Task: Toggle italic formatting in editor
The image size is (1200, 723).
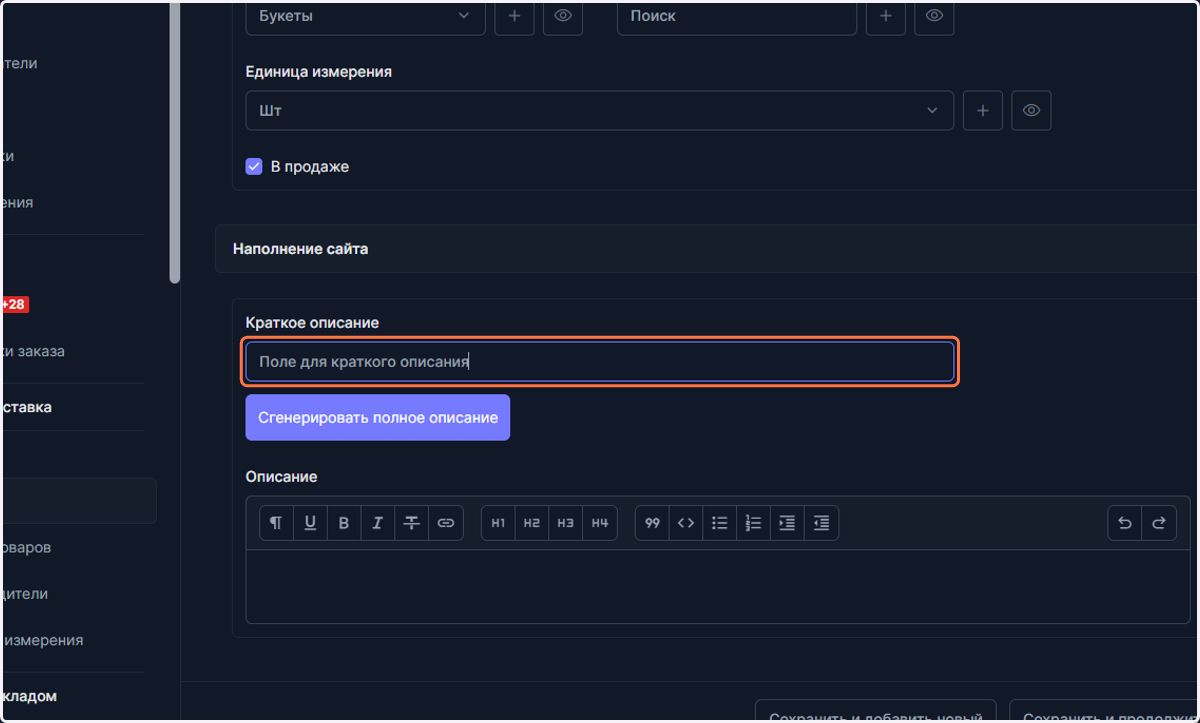Action: pyautogui.click(x=378, y=523)
